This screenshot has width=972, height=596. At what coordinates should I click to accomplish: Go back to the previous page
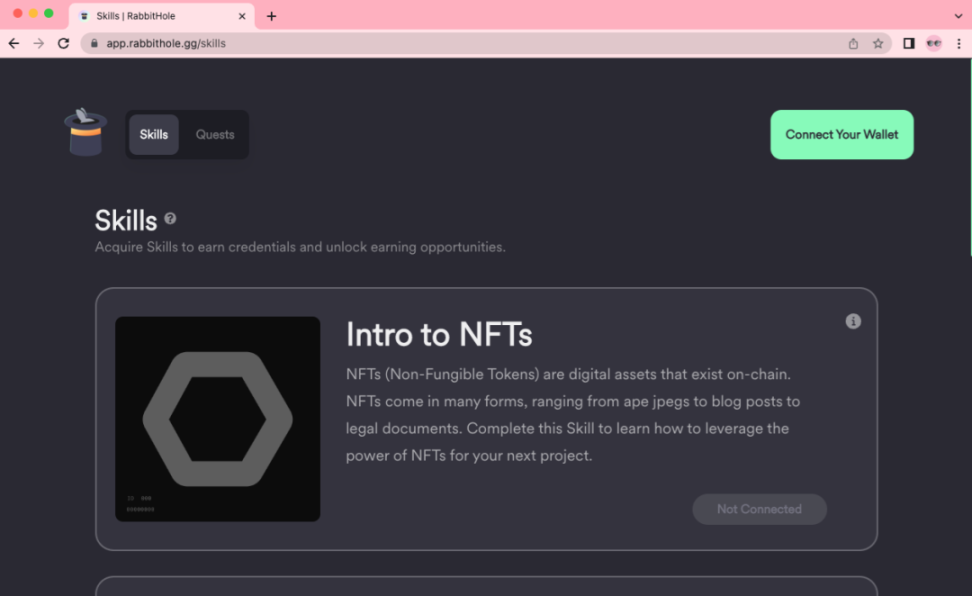pyautogui.click(x=14, y=43)
